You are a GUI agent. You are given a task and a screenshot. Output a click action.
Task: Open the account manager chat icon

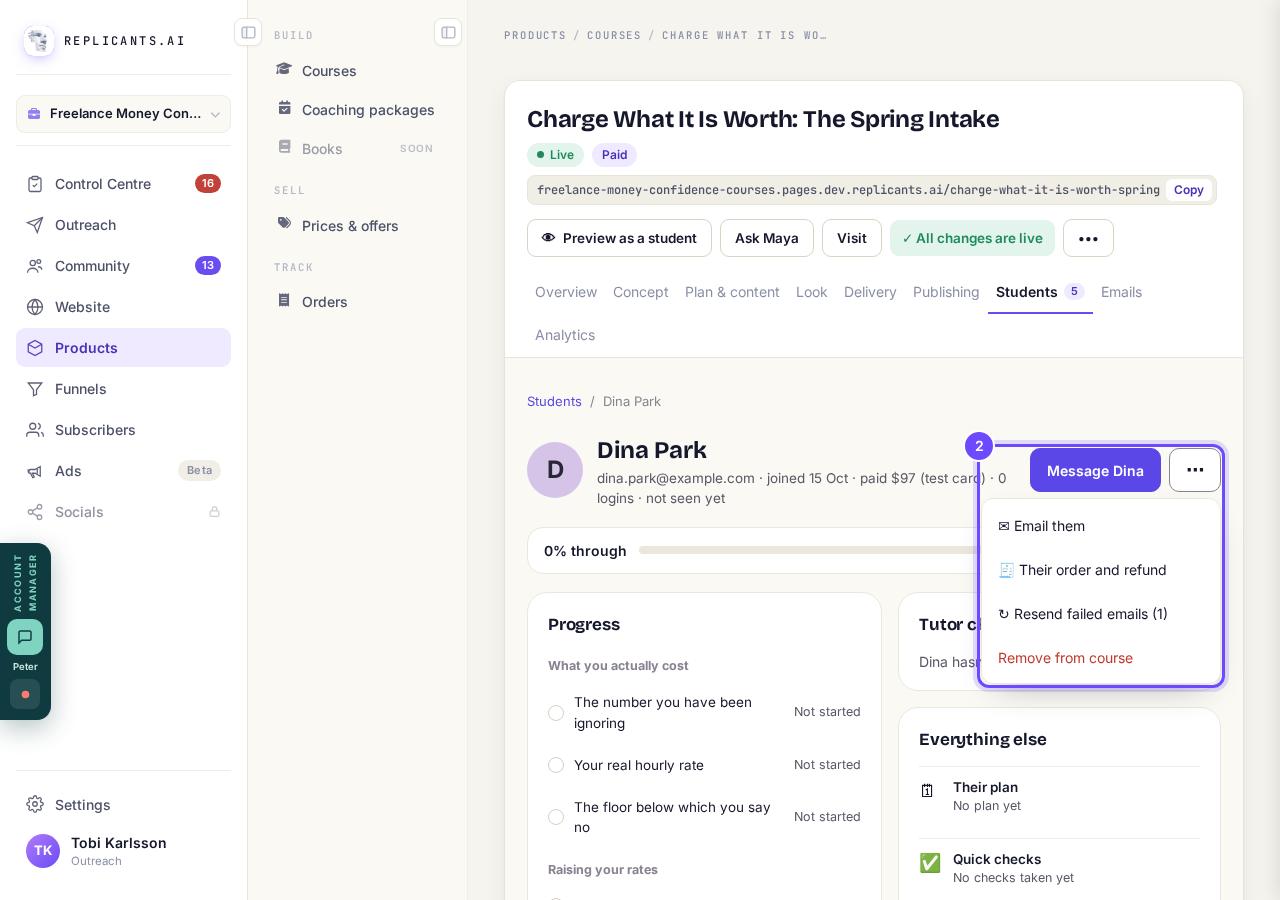click(x=25, y=637)
